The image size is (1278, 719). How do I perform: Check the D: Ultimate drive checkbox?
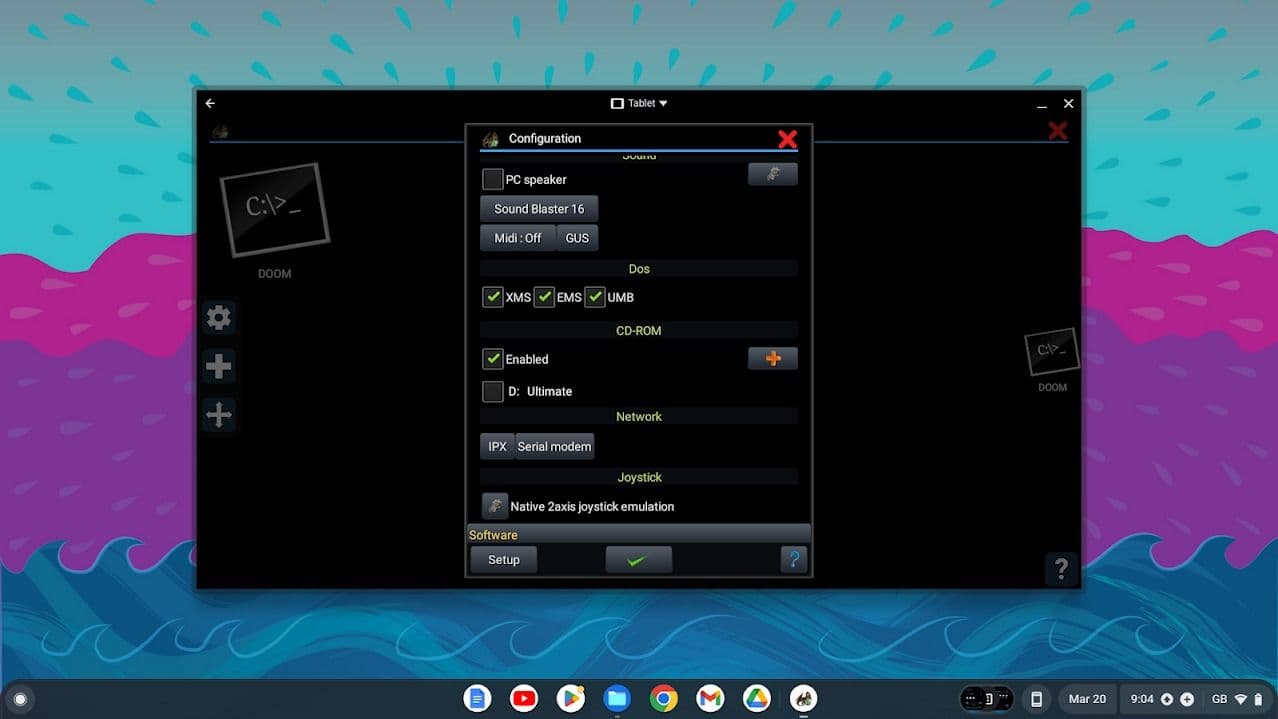pos(492,391)
